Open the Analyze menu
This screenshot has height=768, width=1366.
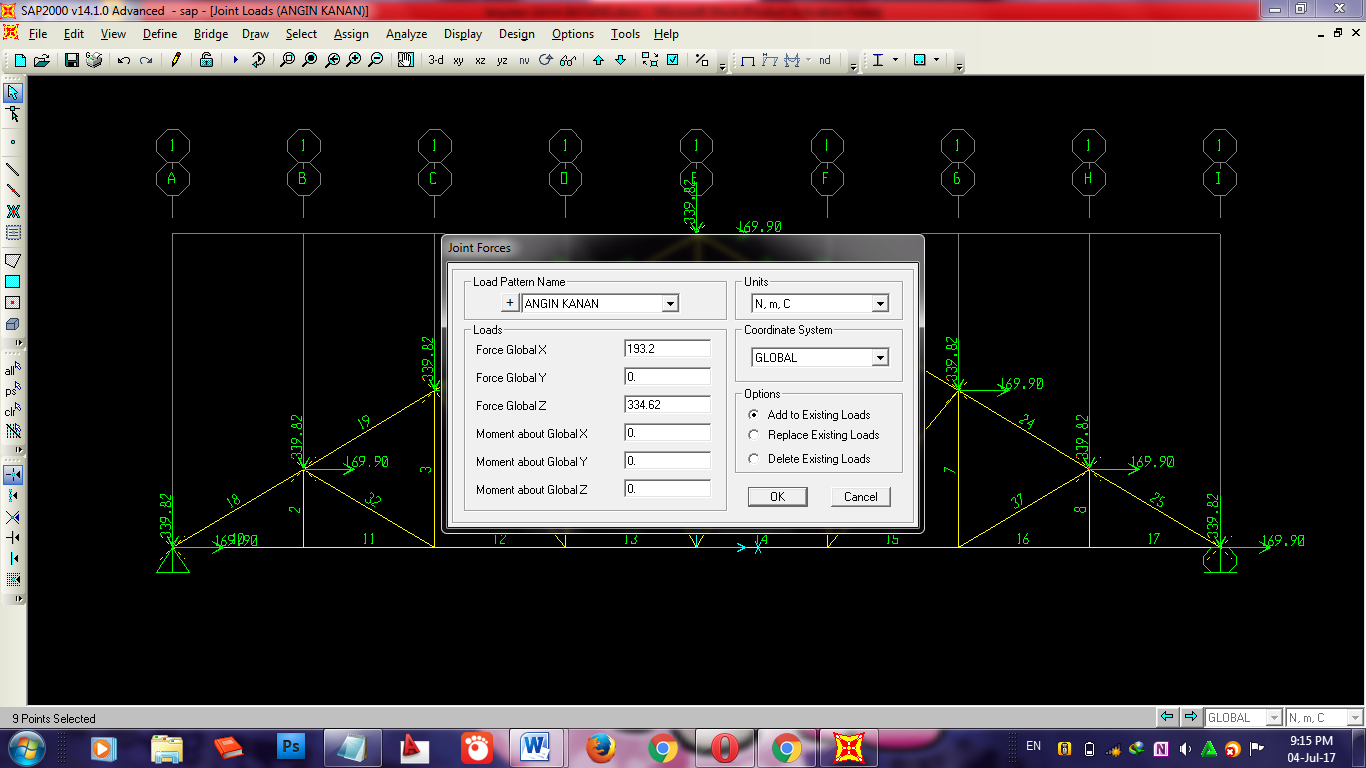point(407,34)
